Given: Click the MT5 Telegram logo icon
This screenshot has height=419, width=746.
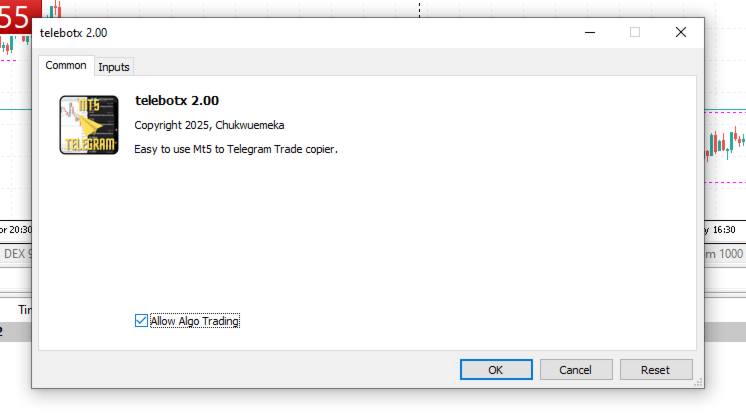Looking at the screenshot, I should pyautogui.click(x=89, y=125).
